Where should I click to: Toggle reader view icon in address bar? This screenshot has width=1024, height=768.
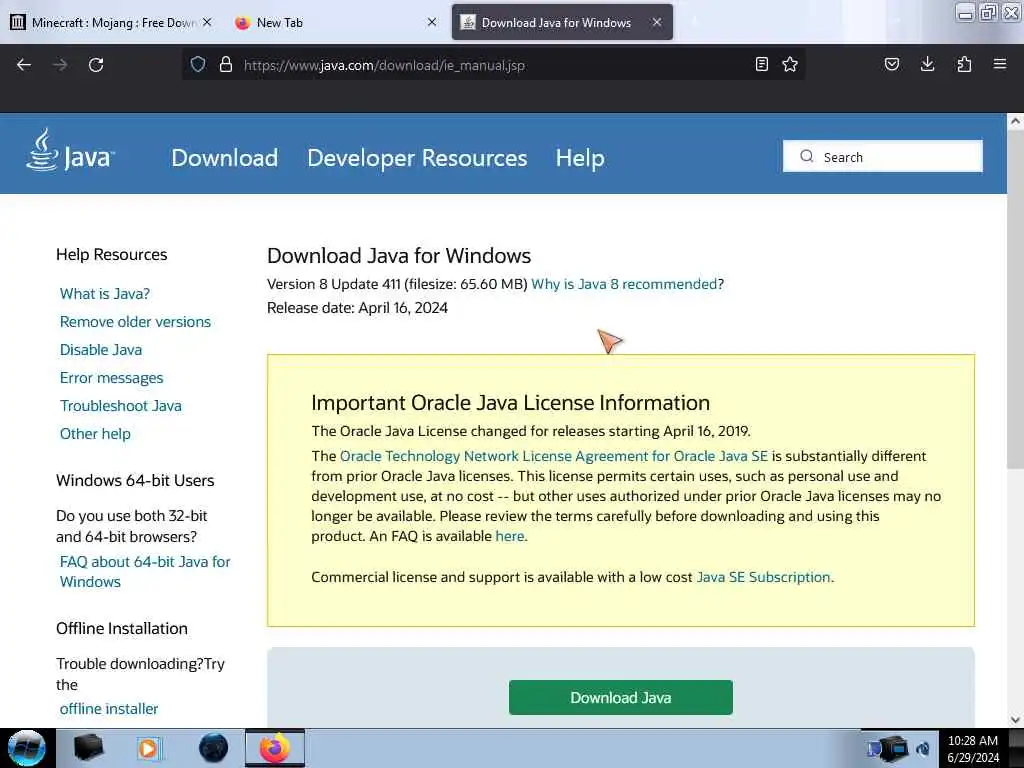click(x=761, y=65)
